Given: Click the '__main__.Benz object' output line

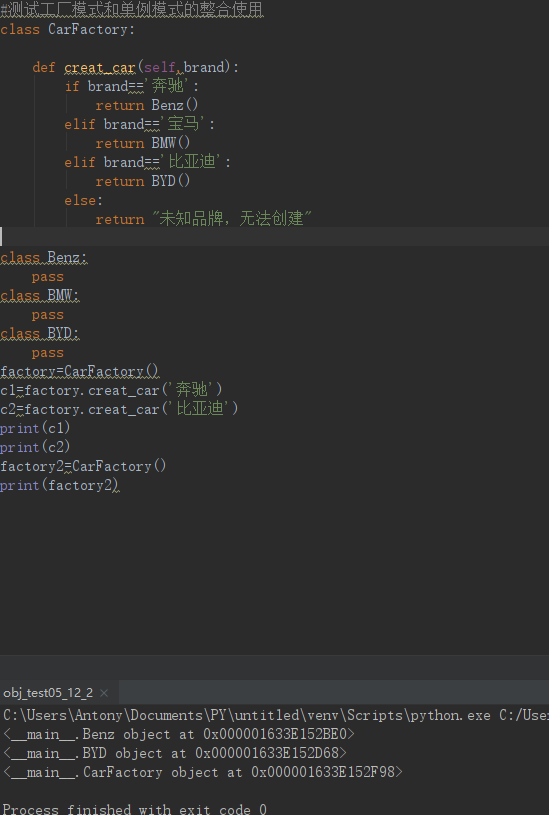Looking at the screenshot, I should pos(179,734).
